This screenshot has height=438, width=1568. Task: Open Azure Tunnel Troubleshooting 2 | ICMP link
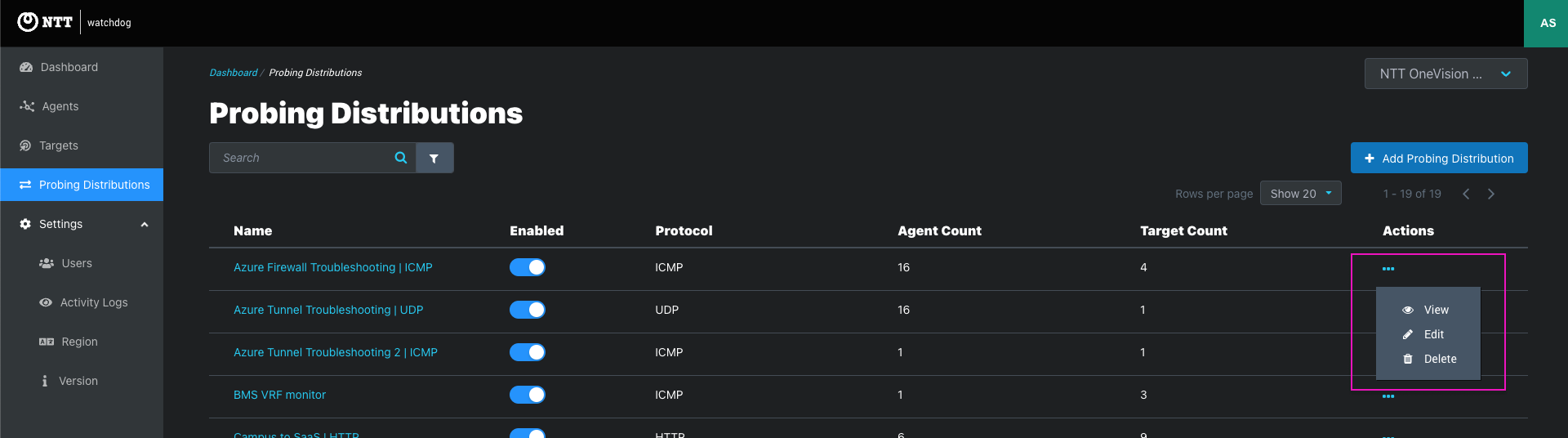pyautogui.click(x=336, y=352)
